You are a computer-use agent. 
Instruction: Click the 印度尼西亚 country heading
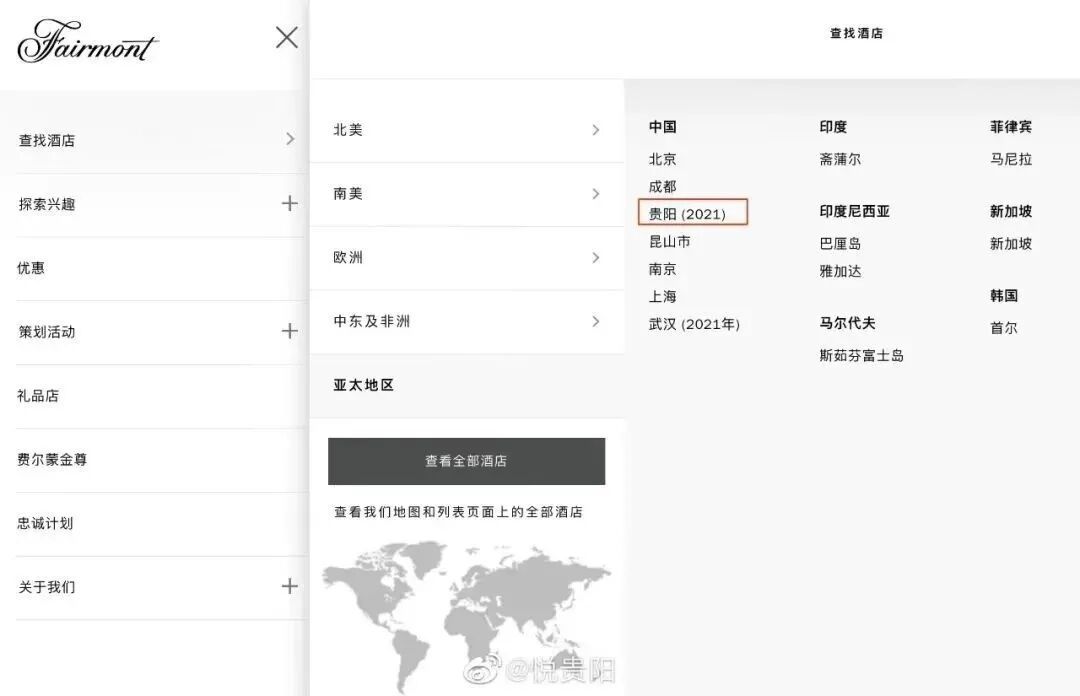[x=855, y=212]
